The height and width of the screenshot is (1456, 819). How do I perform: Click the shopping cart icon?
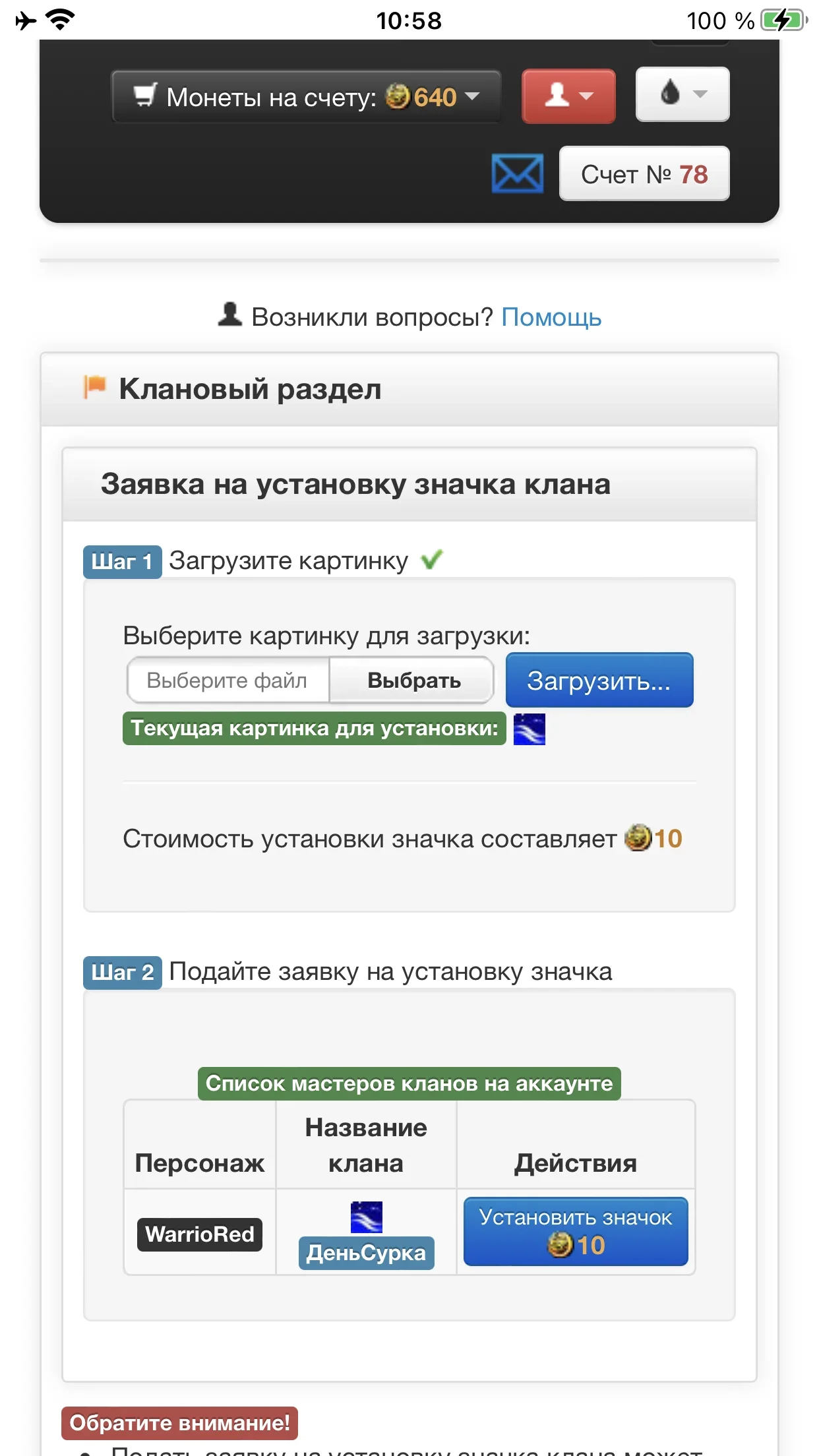point(145,96)
